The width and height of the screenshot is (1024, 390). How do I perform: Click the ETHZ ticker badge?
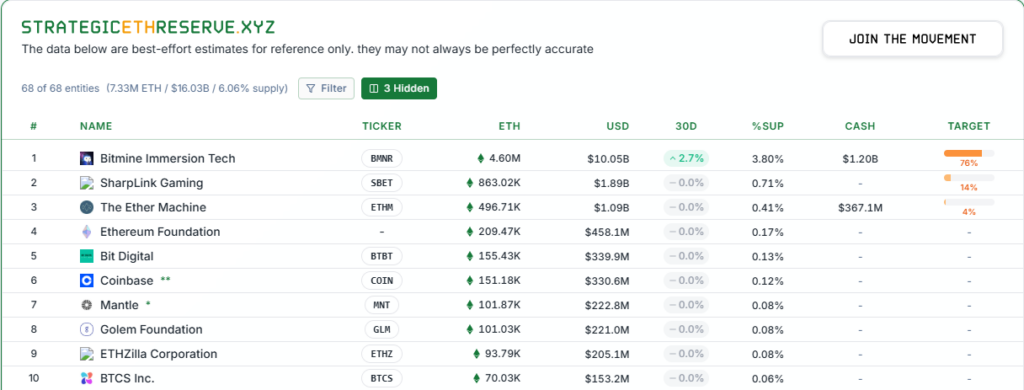[x=382, y=354]
